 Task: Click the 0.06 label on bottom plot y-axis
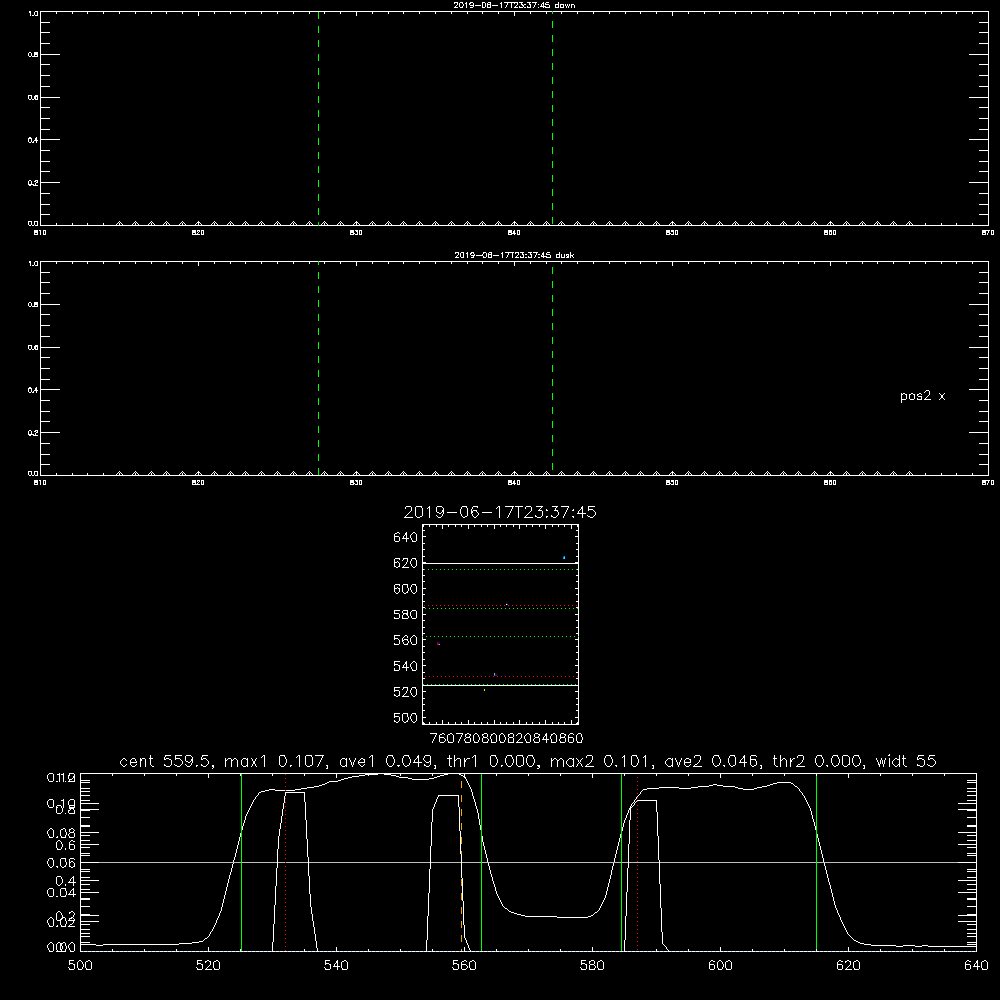pyautogui.click(x=61, y=863)
